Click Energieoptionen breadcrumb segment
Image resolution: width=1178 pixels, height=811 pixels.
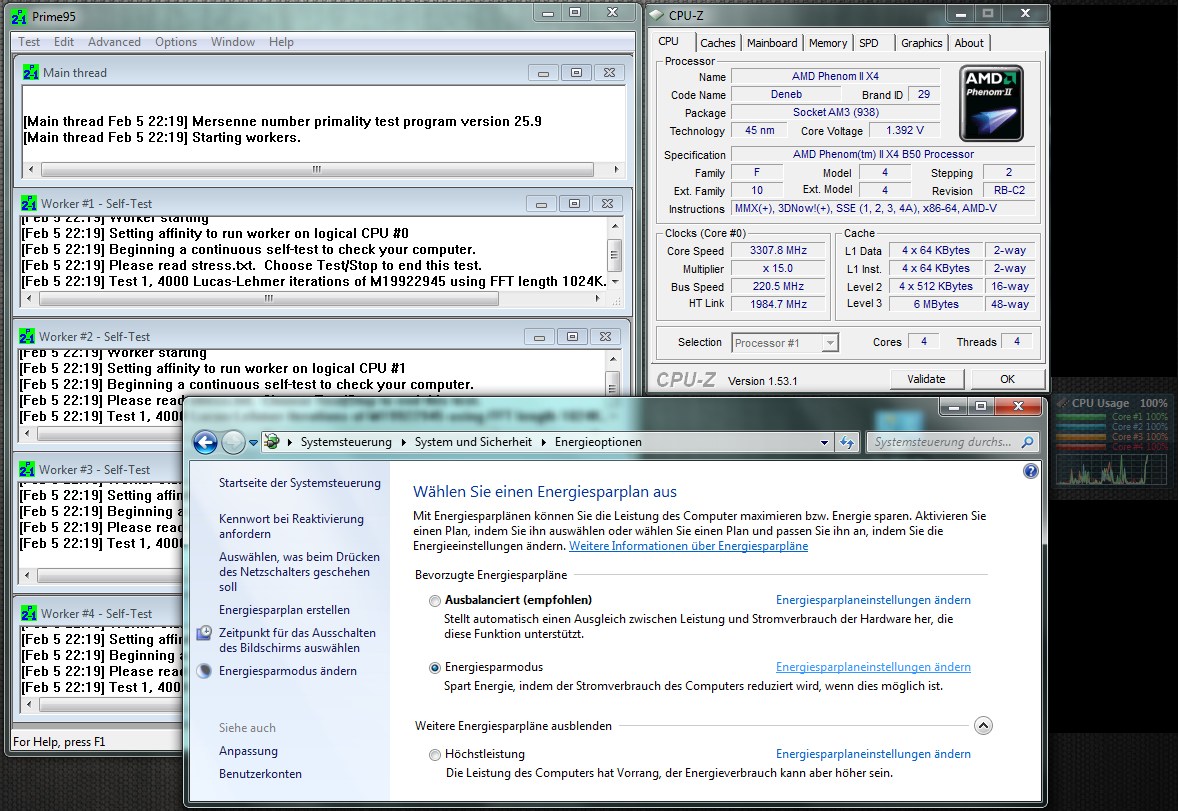[x=598, y=442]
